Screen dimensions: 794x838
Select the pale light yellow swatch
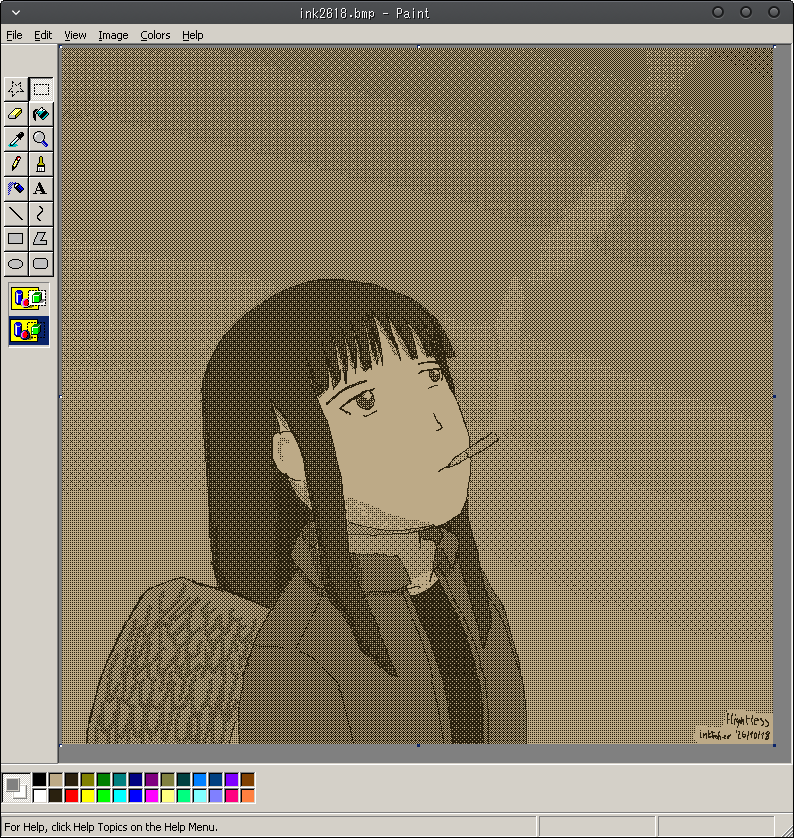pyautogui.click(x=168, y=796)
